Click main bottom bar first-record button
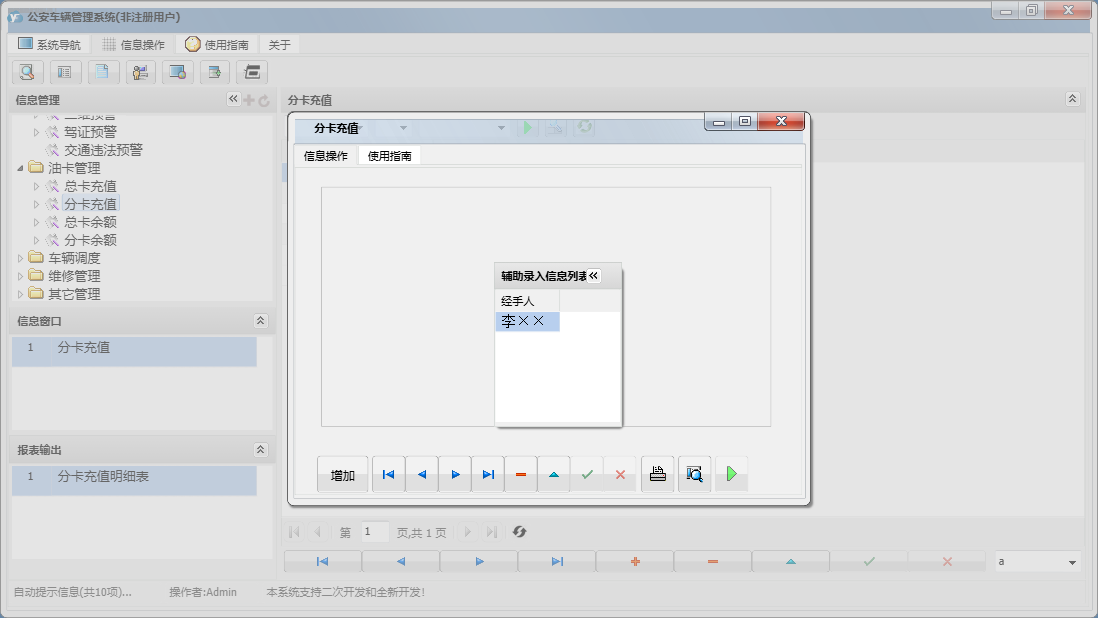The width and height of the screenshot is (1098, 618). point(322,561)
